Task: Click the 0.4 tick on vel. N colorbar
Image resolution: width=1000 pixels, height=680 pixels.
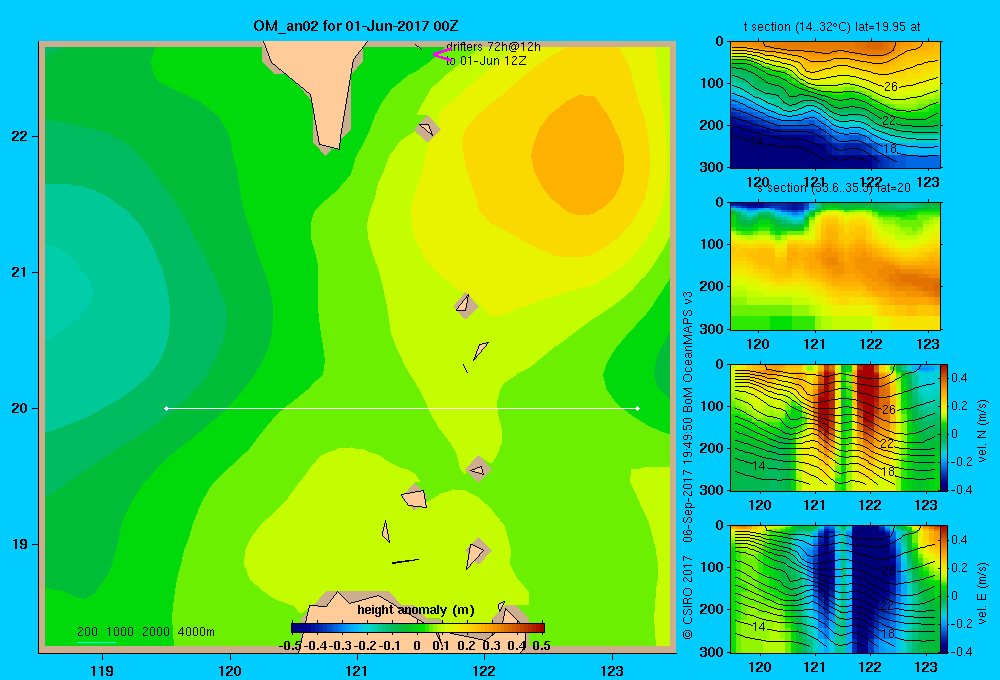Action: (959, 378)
